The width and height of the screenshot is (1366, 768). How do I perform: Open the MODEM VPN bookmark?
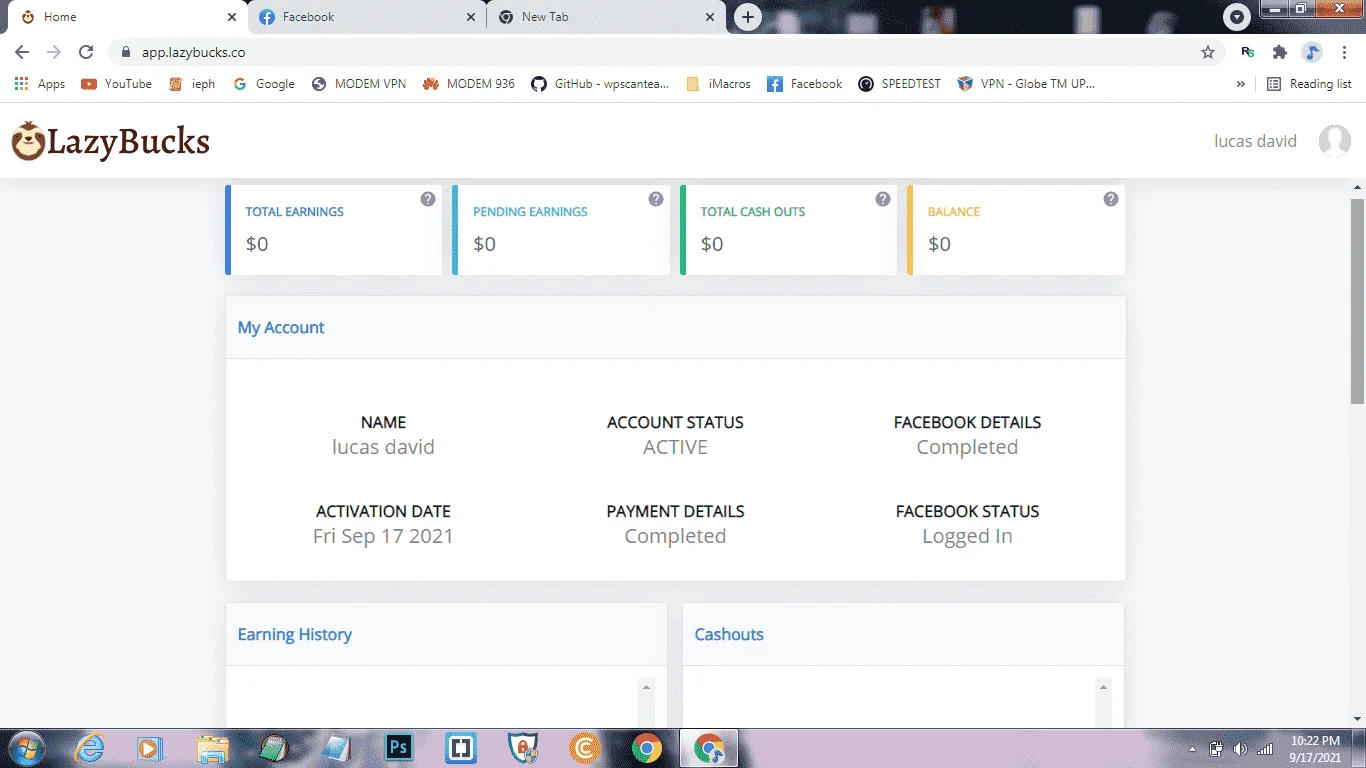pyautogui.click(x=359, y=84)
